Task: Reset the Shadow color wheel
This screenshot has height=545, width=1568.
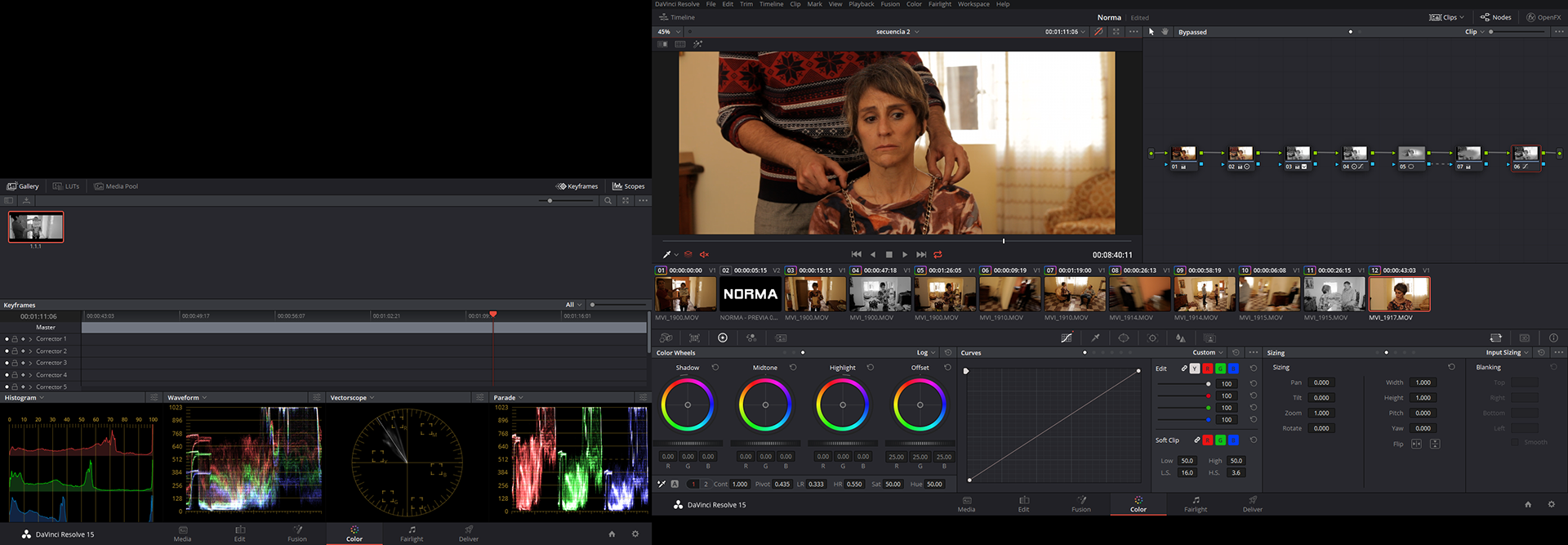Action: [x=715, y=368]
